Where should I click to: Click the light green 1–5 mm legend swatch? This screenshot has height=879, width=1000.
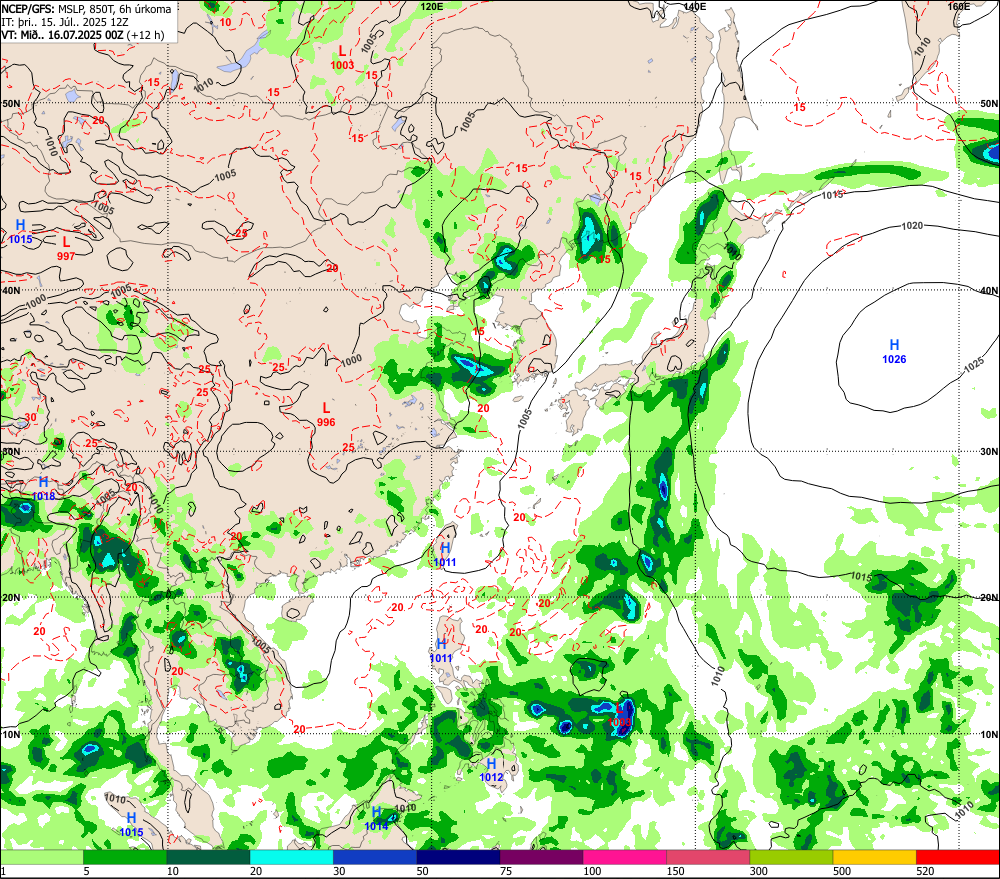42,857
